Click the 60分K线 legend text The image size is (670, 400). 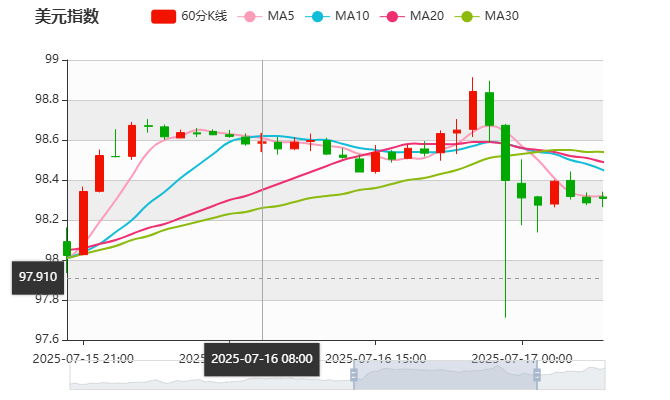pos(205,16)
